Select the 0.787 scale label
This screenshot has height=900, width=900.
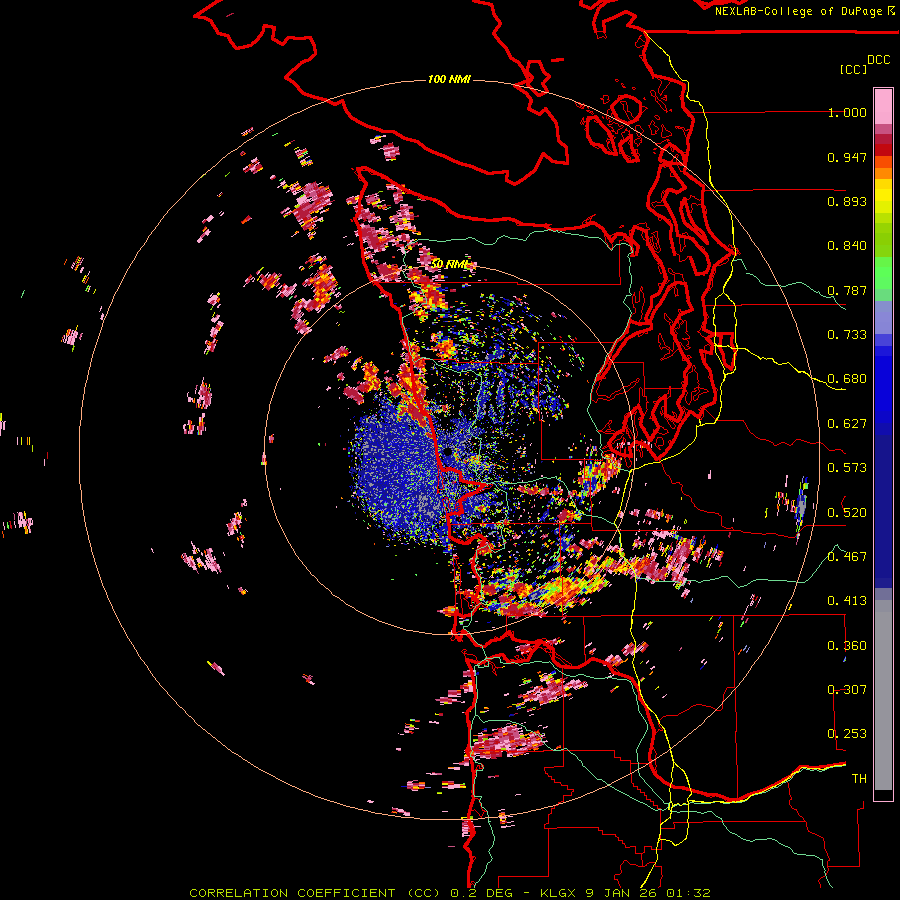(x=847, y=290)
